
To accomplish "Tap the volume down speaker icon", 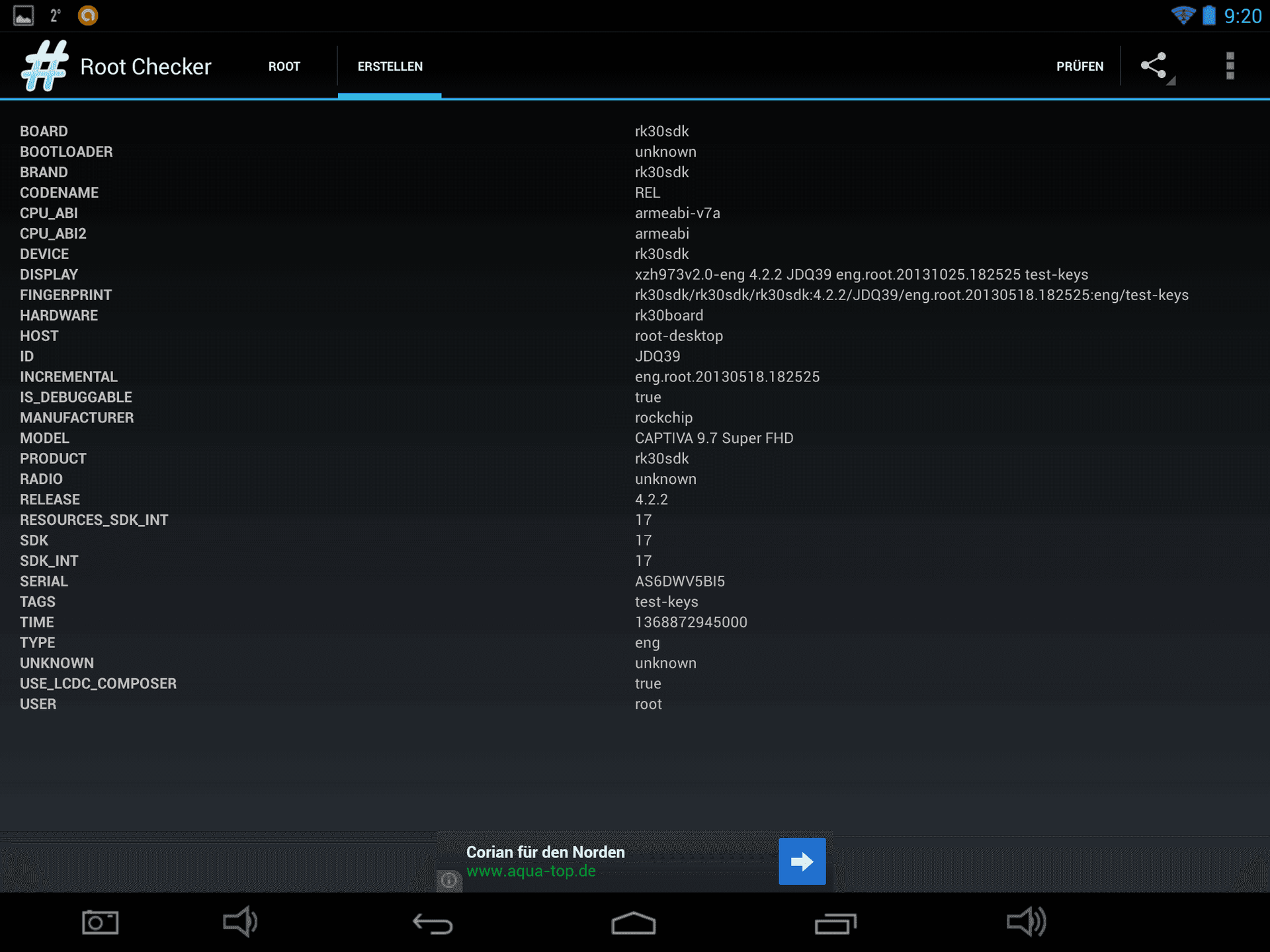I will point(240,922).
